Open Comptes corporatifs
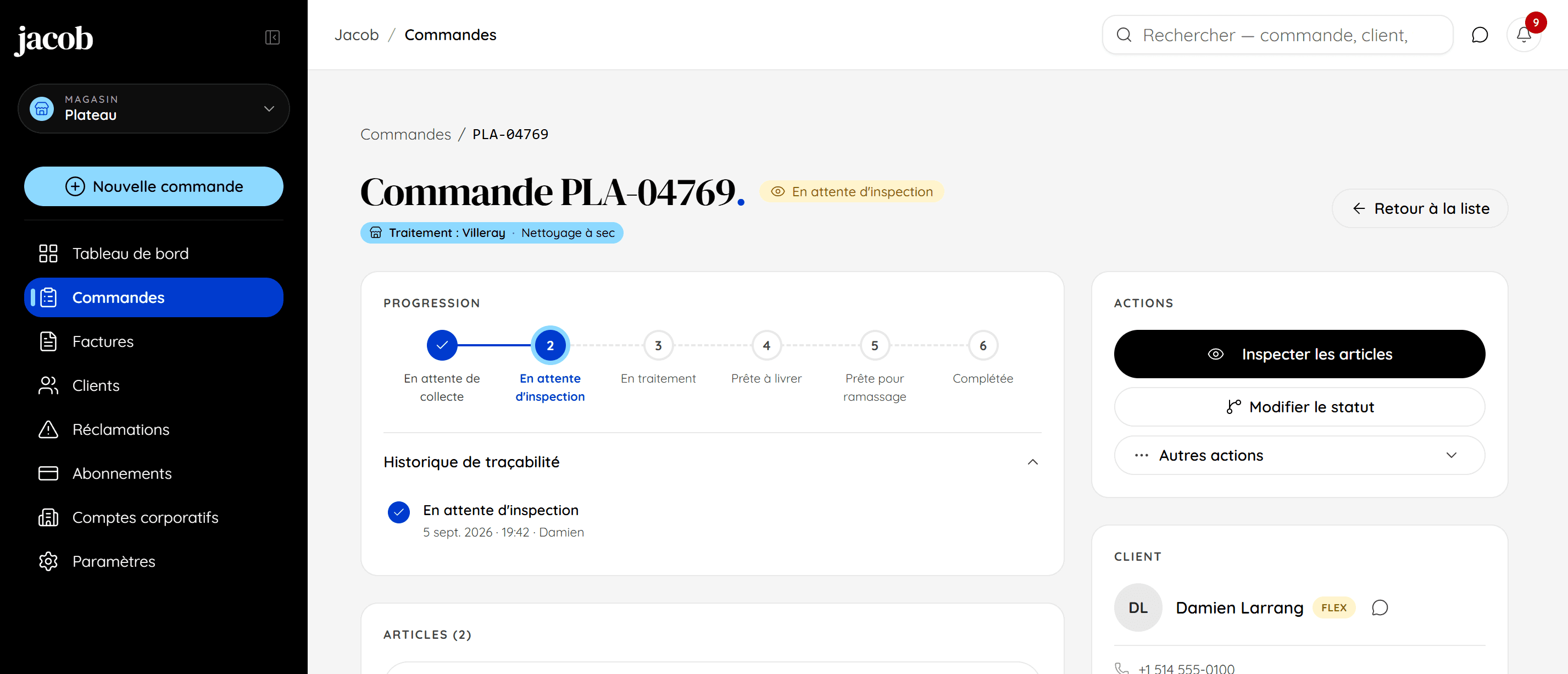Viewport: 1568px width, 674px height. [153, 517]
